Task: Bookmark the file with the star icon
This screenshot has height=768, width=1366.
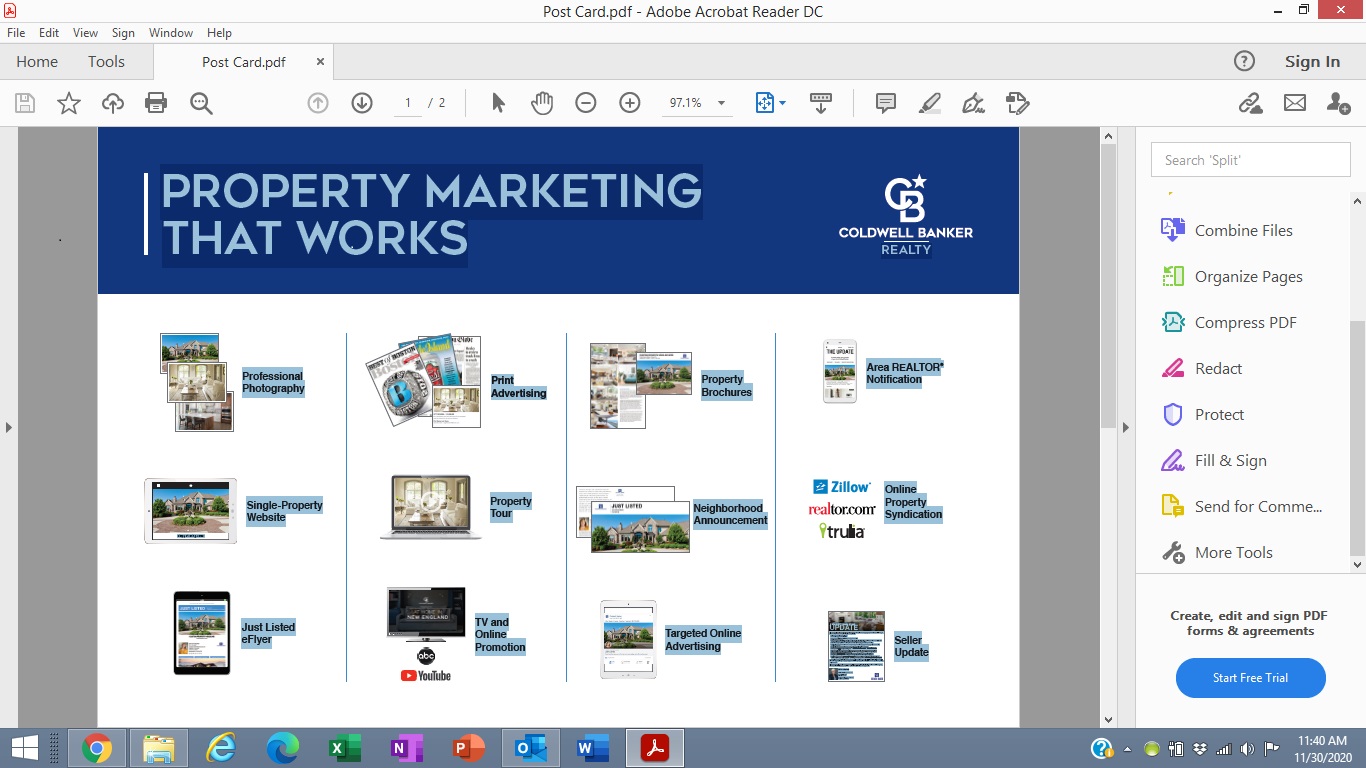Action: coord(69,103)
